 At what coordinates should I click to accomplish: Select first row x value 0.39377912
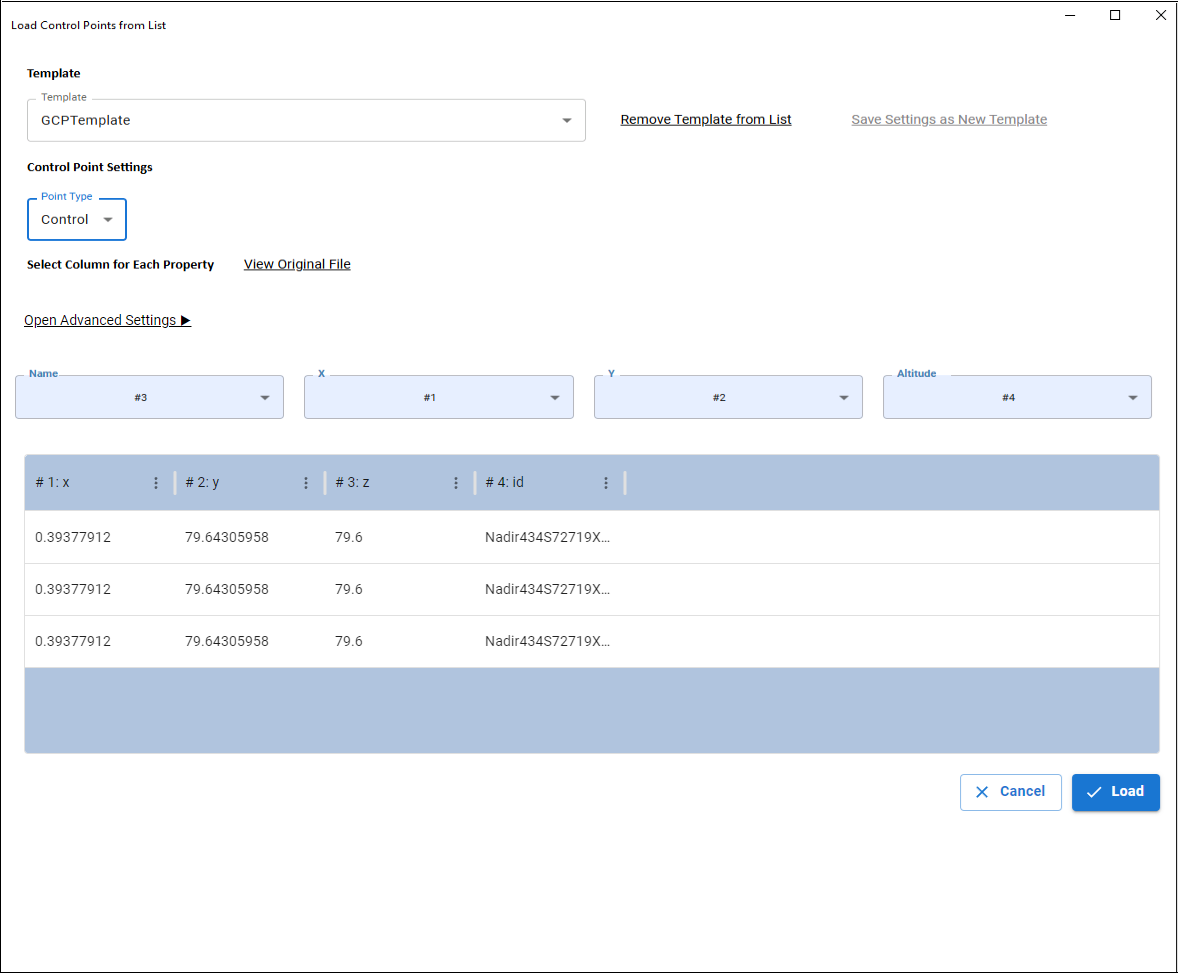pyautogui.click(x=73, y=537)
